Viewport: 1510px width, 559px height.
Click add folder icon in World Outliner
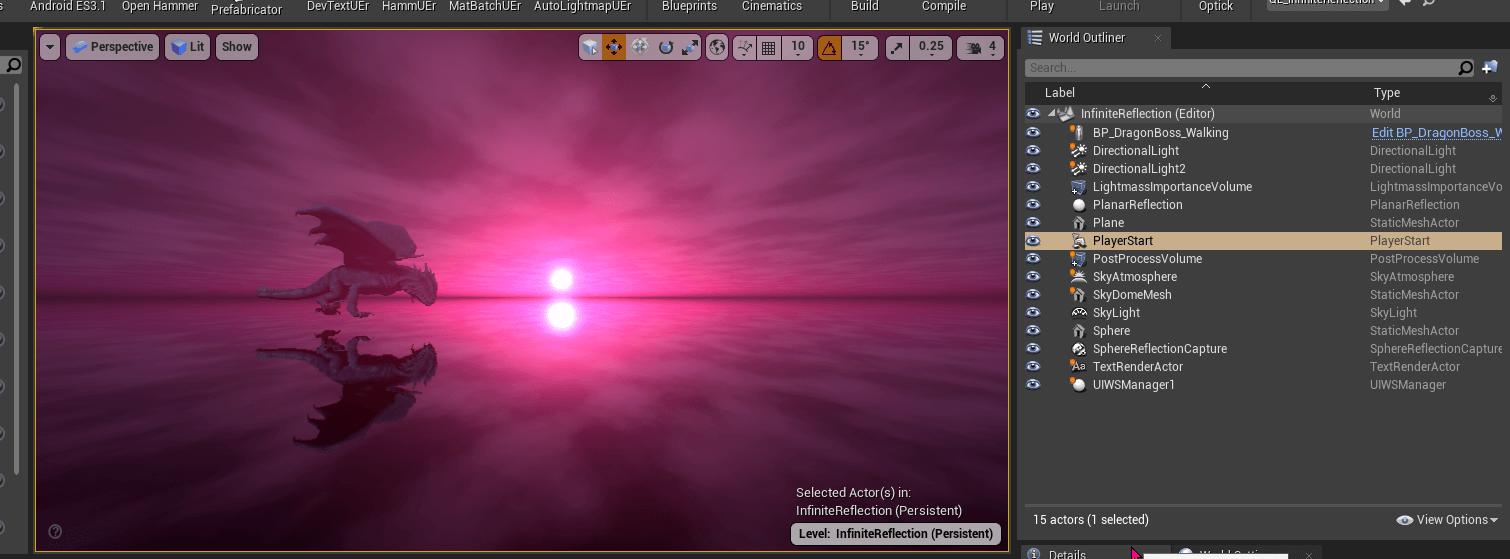click(1490, 68)
